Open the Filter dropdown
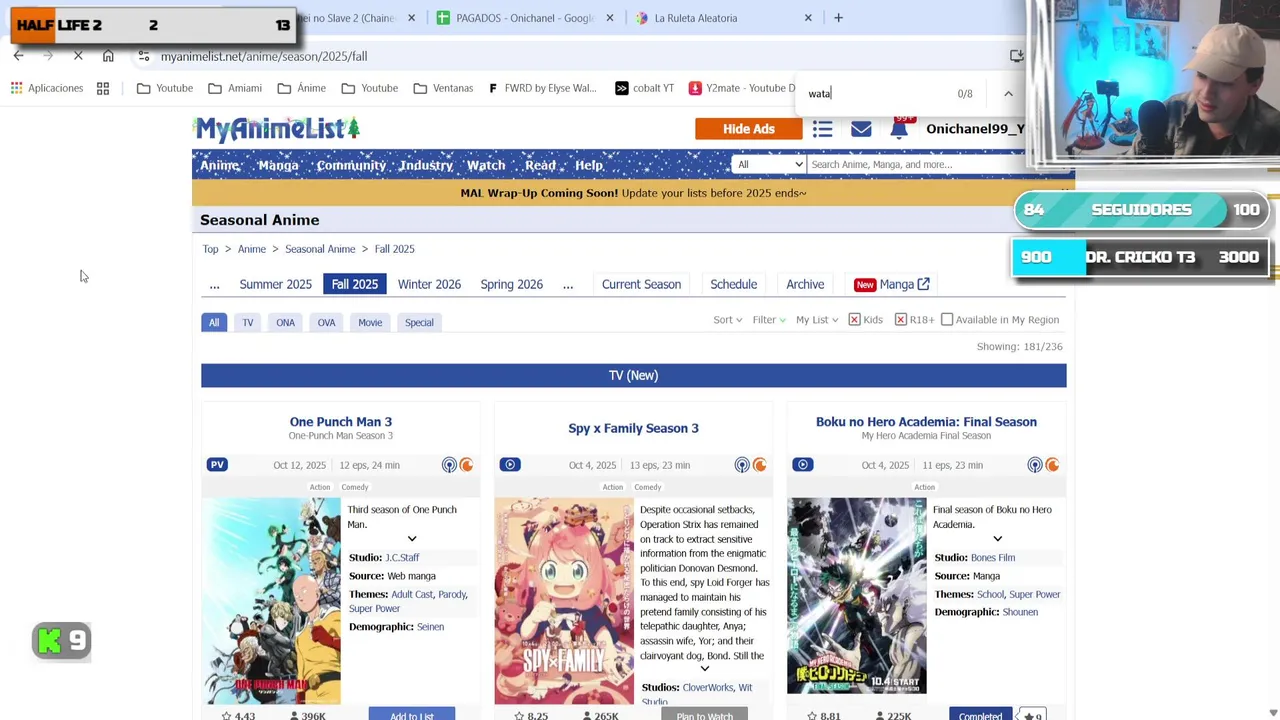1280x720 pixels. point(769,320)
